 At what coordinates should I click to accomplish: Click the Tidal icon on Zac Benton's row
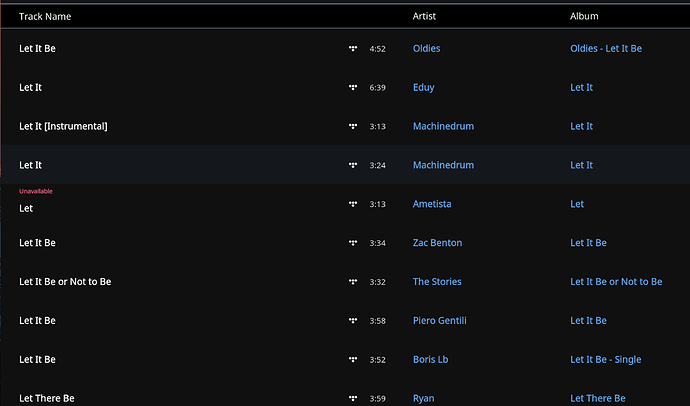[x=353, y=243]
